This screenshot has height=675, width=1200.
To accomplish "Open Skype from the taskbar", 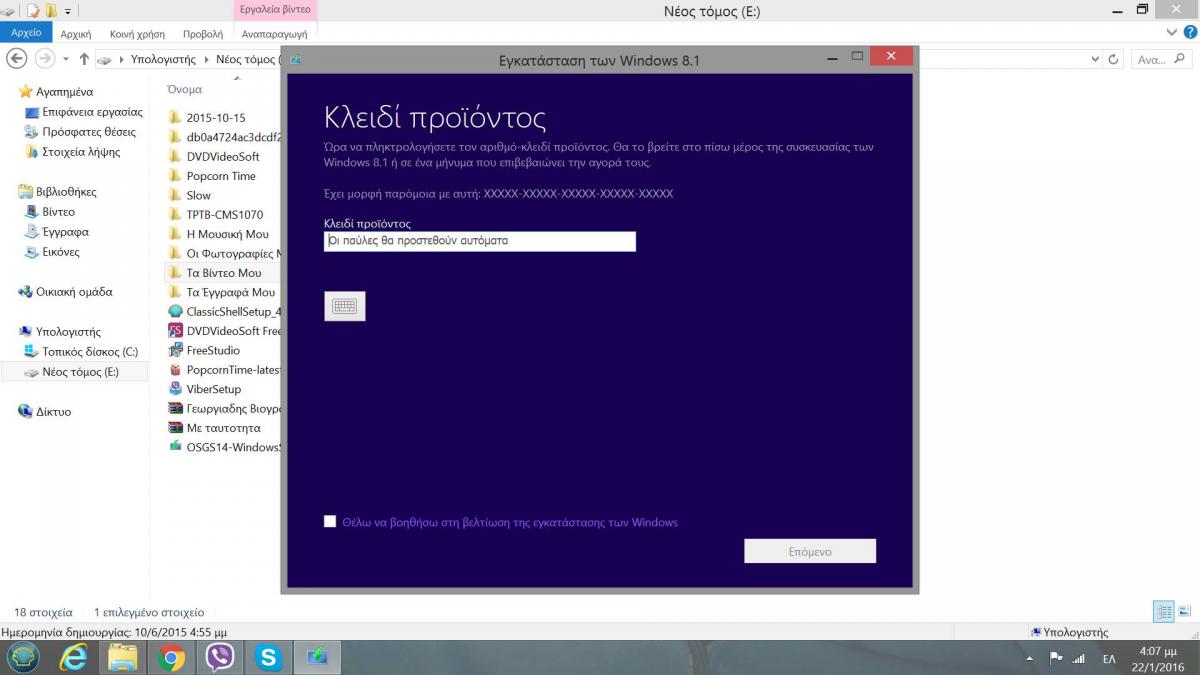I will click(x=268, y=657).
